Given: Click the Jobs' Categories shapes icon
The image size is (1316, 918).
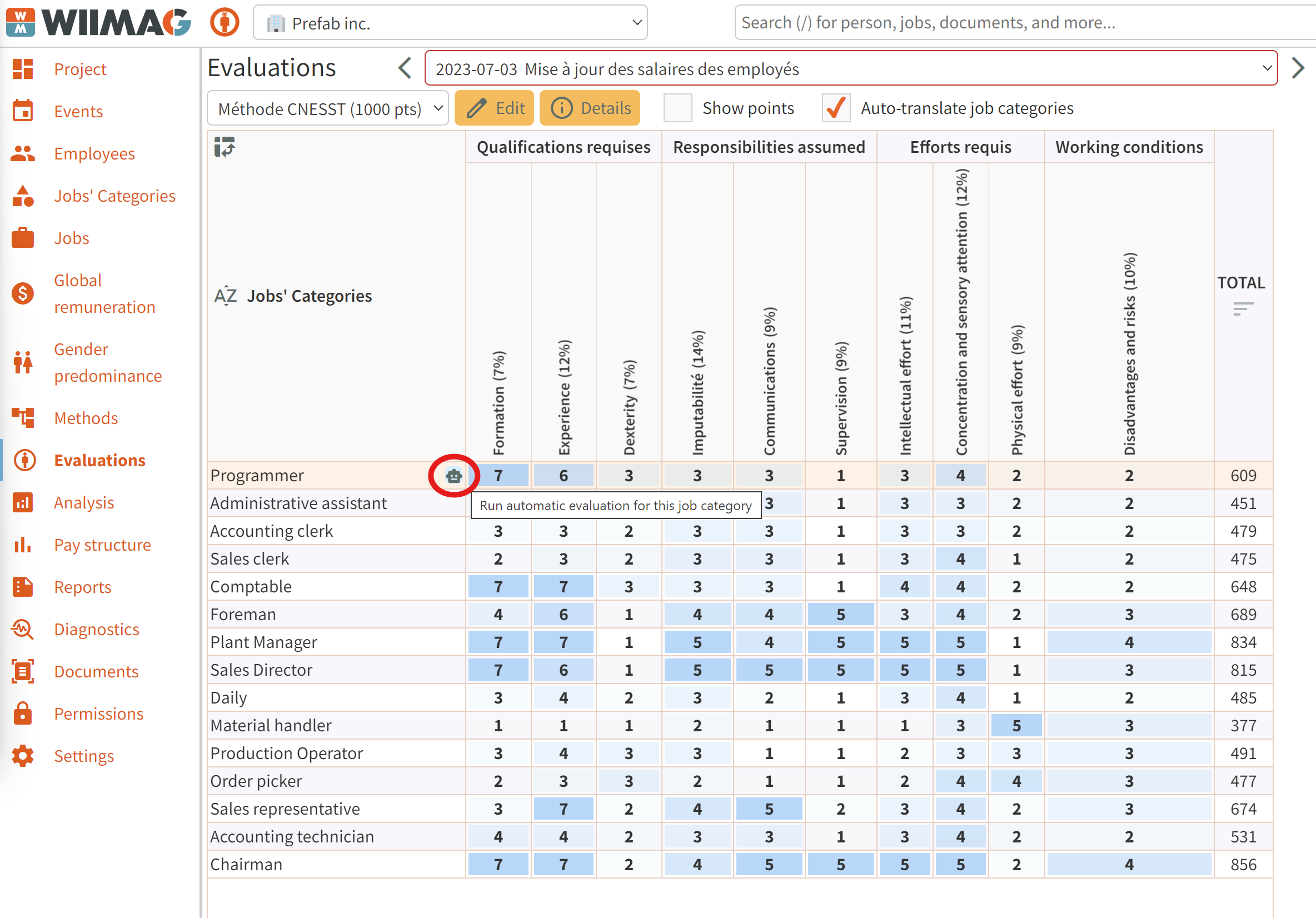Looking at the screenshot, I should (23, 196).
